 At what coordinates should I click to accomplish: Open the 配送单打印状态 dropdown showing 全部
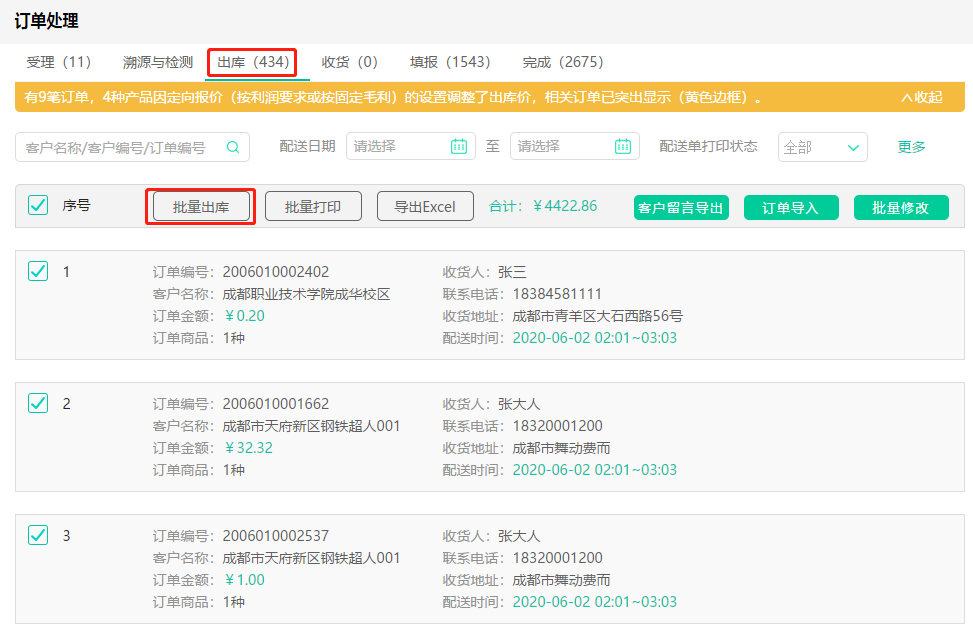click(x=822, y=146)
